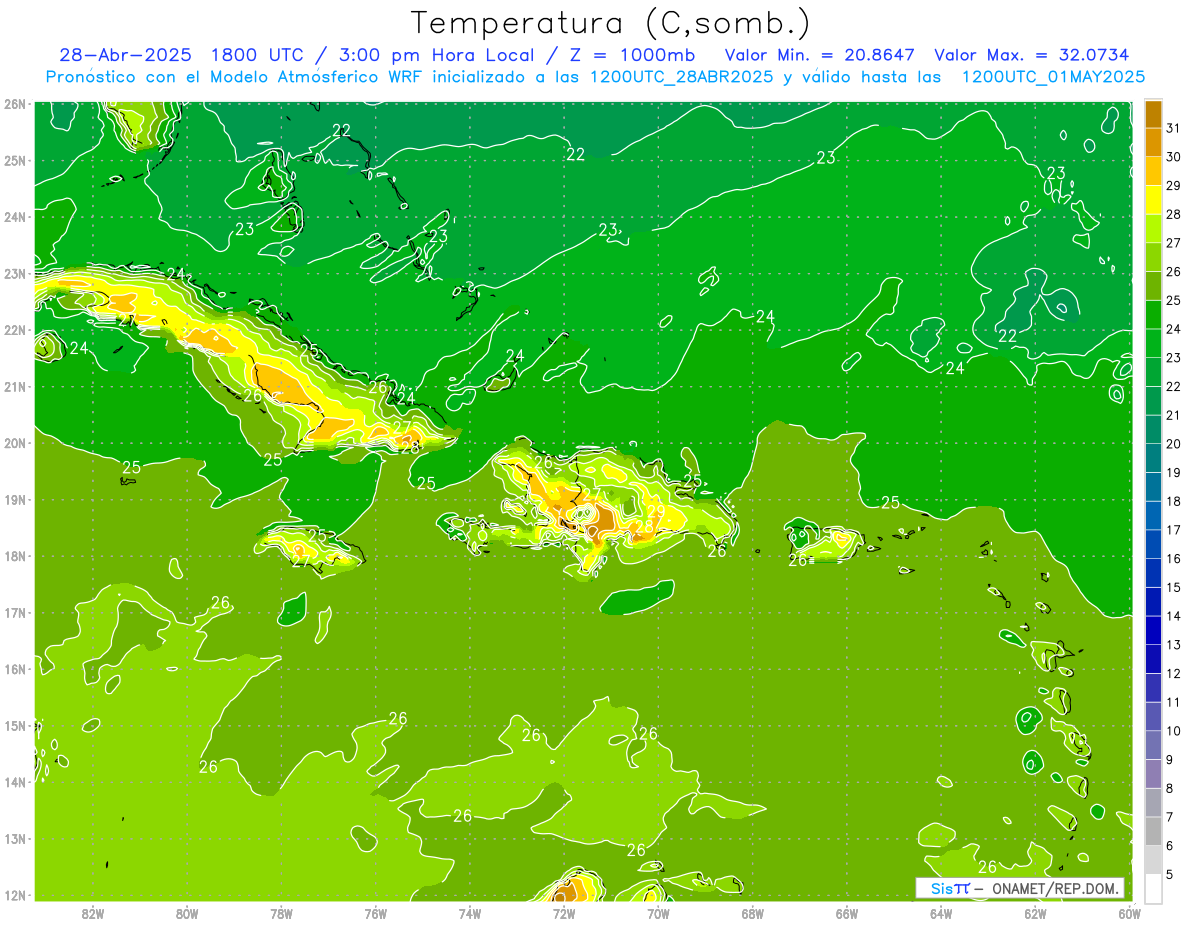
Task: Pick the white swatch below legend value 5
Action: click(1153, 887)
